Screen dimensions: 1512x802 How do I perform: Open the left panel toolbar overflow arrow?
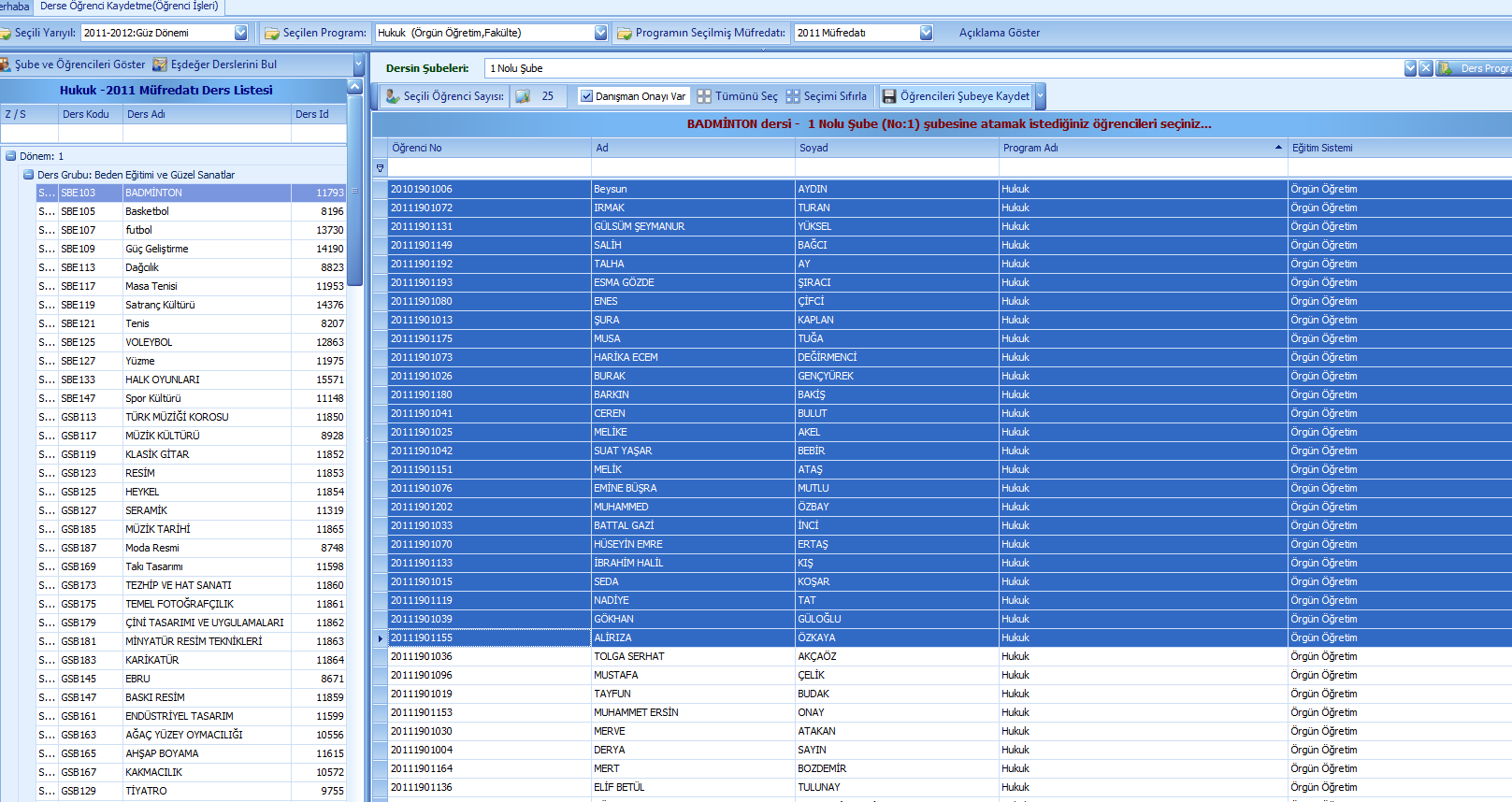pos(358,64)
